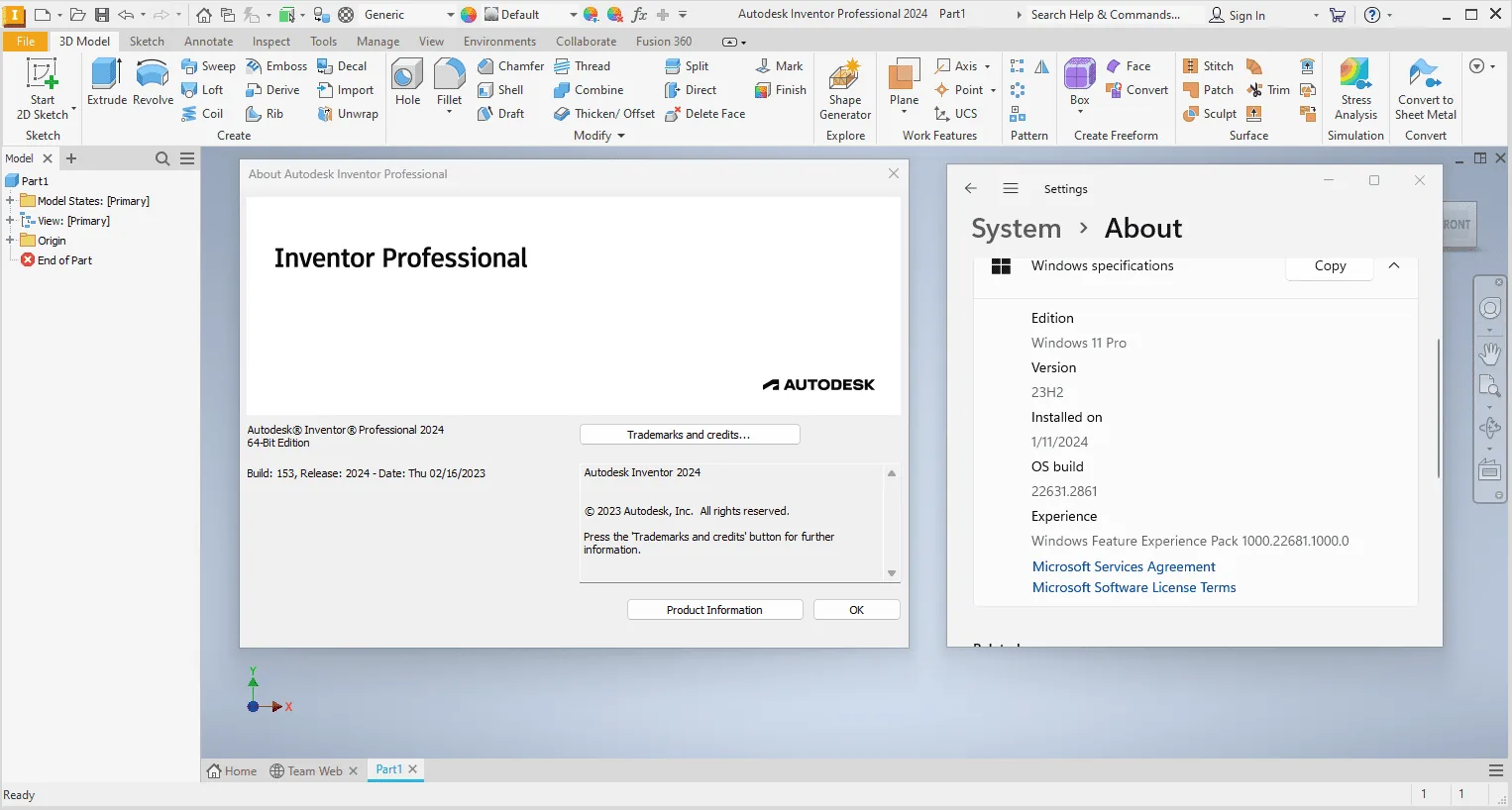Use the Combine tool
1512x810 pixels.
pyautogui.click(x=589, y=90)
